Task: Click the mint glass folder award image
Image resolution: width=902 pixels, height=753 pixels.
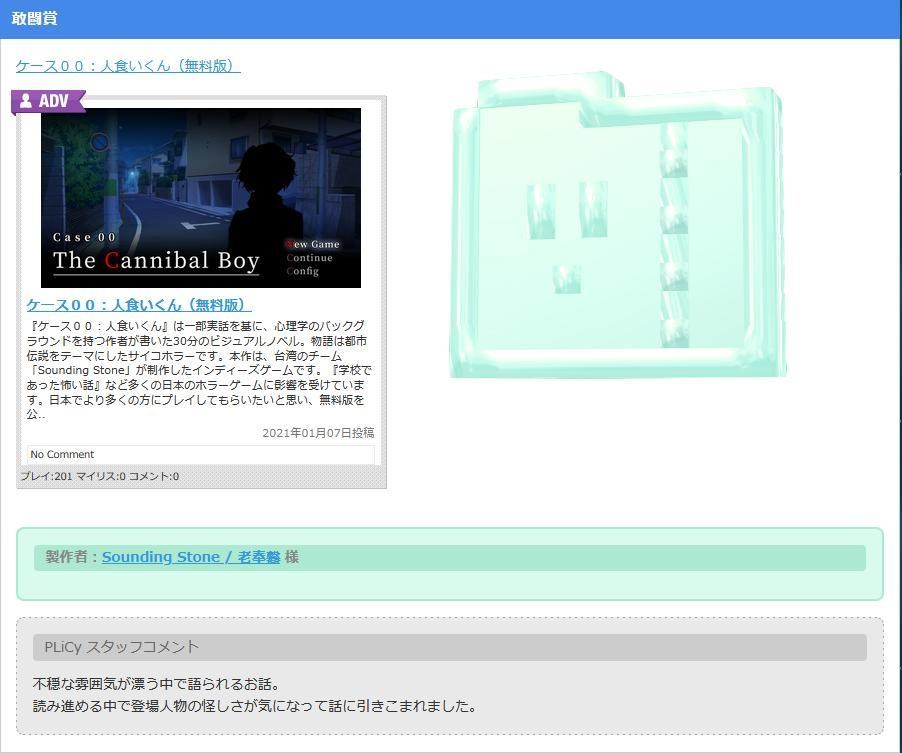Action: click(618, 225)
